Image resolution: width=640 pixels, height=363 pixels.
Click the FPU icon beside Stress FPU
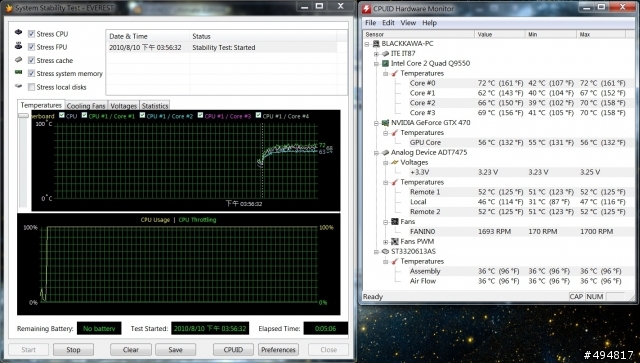coord(18,46)
